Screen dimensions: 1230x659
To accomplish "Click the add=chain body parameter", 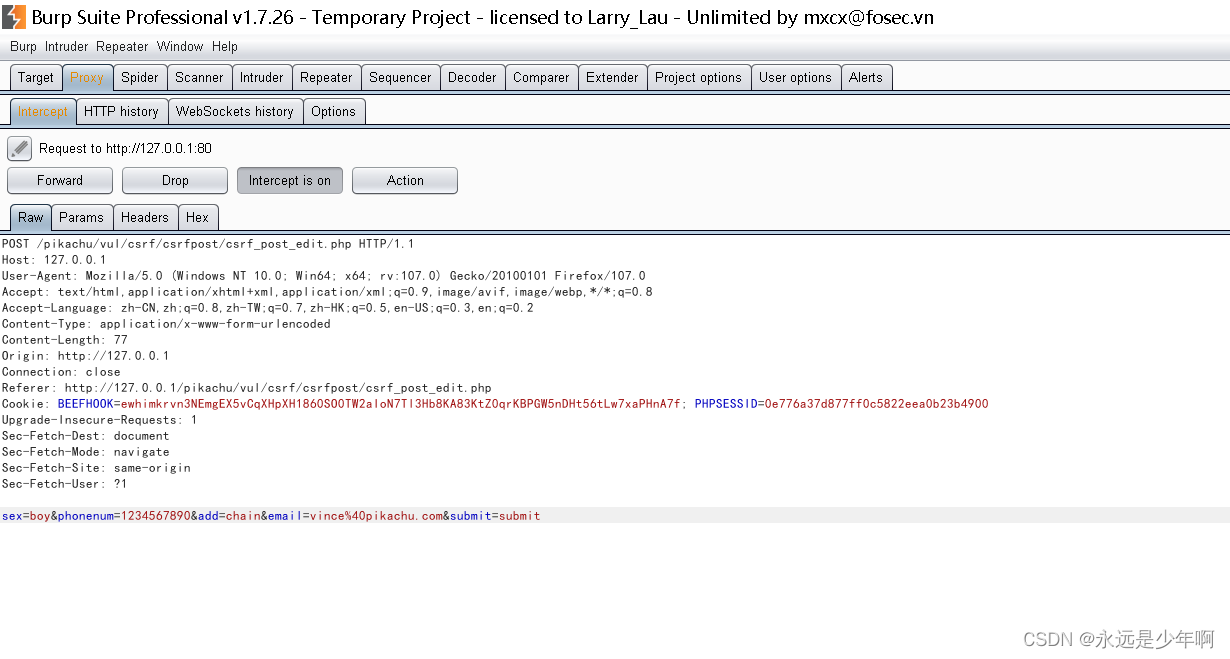I will [x=229, y=516].
